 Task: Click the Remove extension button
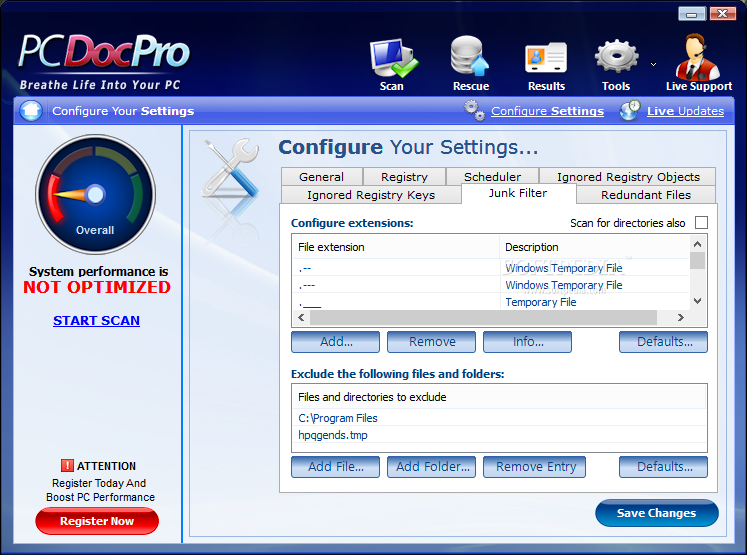[431, 342]
